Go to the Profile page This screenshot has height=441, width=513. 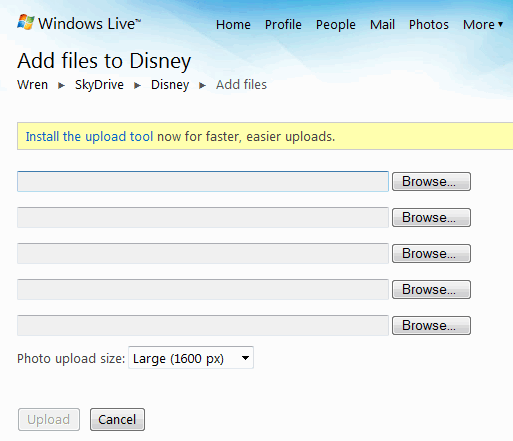click(283, 25)
